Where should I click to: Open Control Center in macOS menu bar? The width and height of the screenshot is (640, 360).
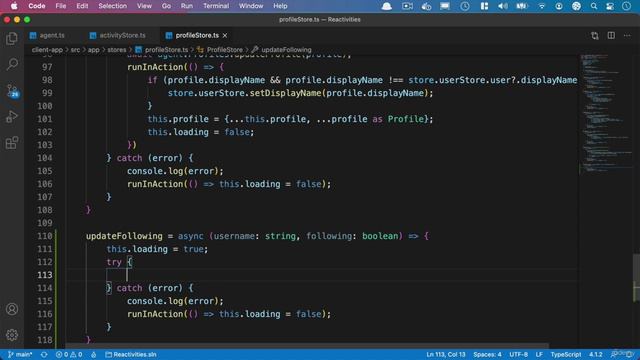tap(610, 6)
